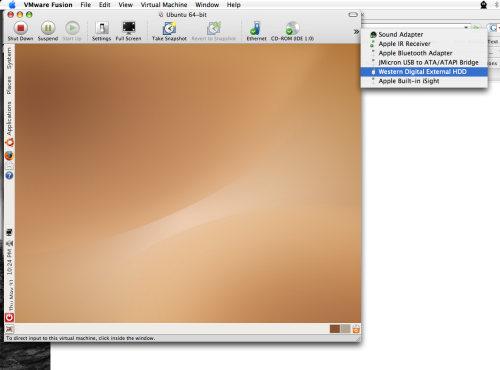
Task: Open the File menu
Action: click(86, 5)
